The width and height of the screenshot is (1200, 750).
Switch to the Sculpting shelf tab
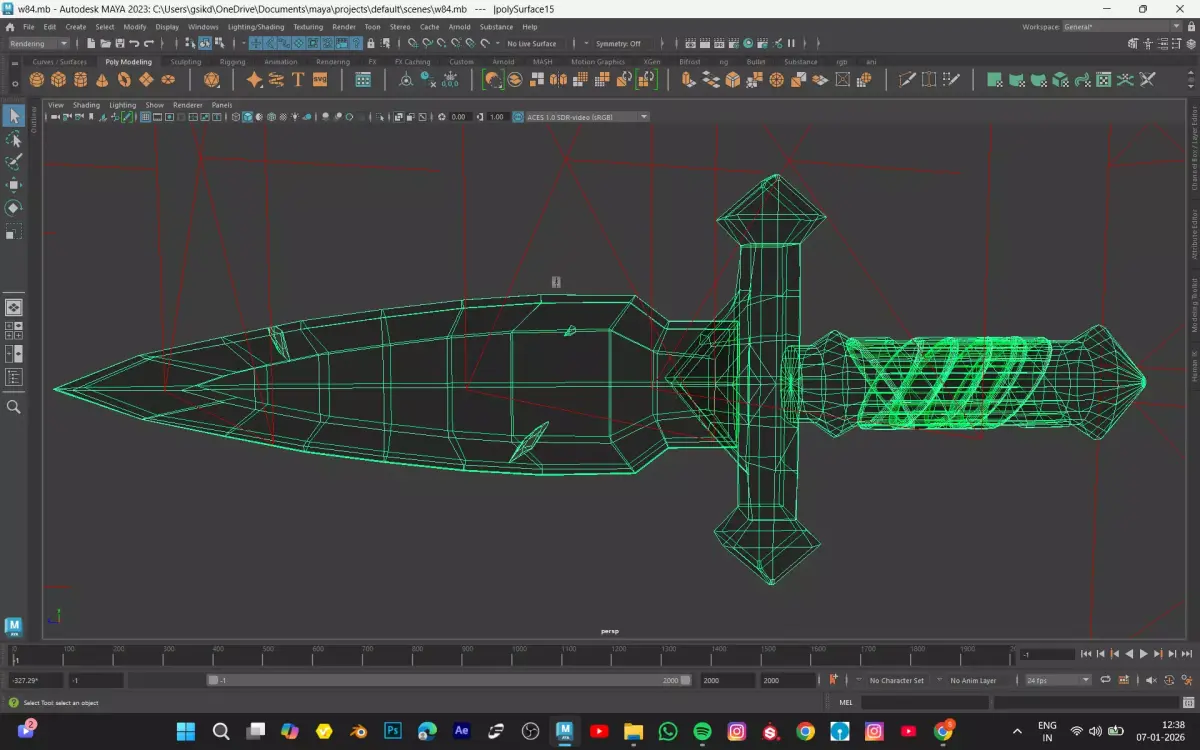(x=185, y=62)
